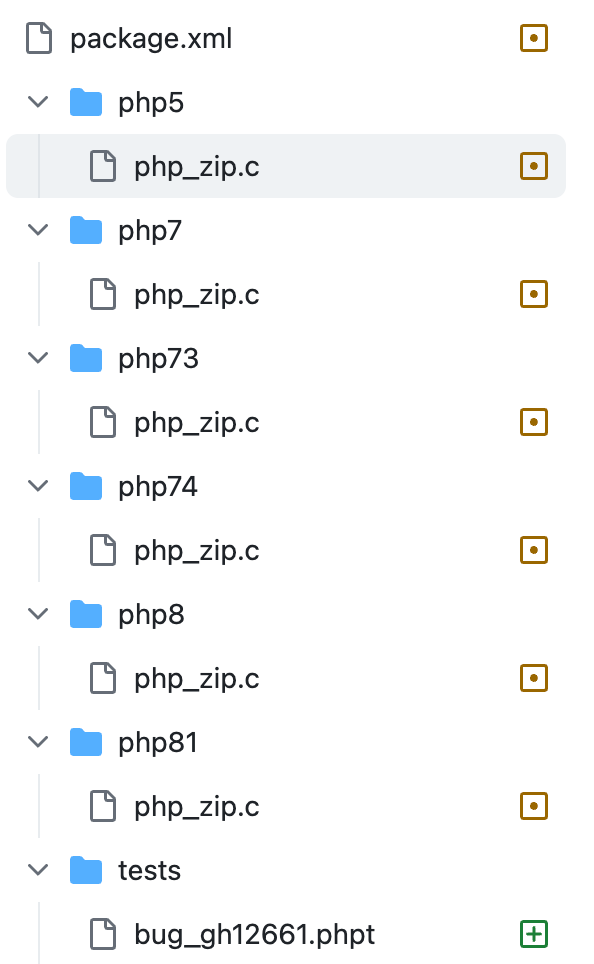The image size is (594, 964).
Task: Collapse the php8 folder chevron
Action: pyautogui.click(x=38, y=614)
